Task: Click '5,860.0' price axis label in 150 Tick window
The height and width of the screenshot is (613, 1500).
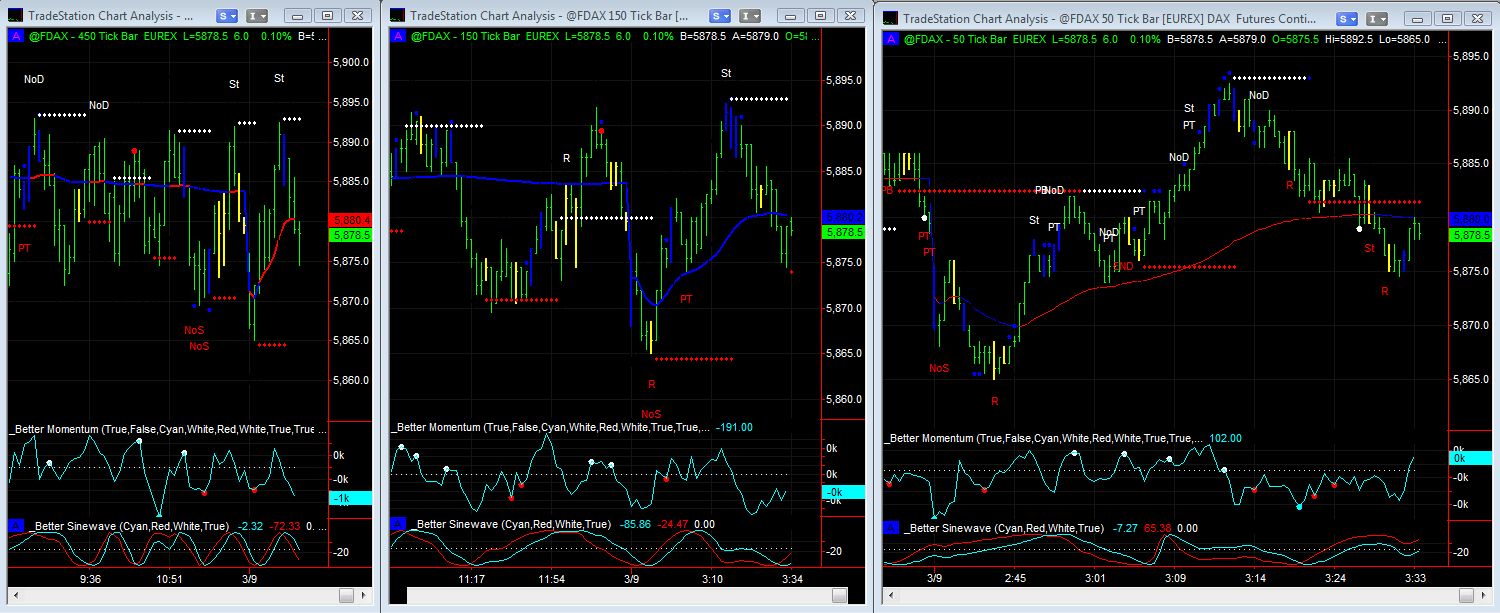Action: 844,400
